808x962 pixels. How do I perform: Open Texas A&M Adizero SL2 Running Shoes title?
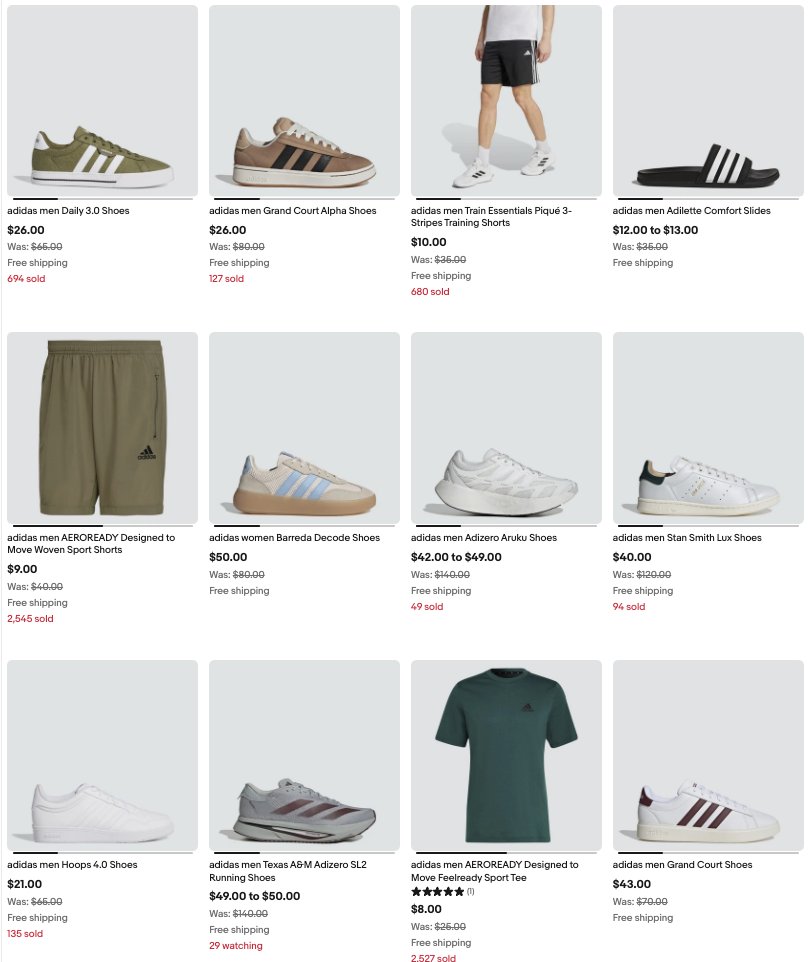tap(288, 871)
